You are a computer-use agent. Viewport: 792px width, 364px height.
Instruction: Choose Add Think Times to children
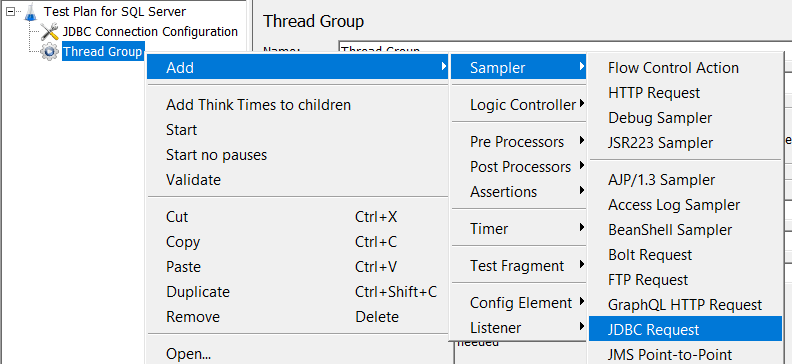[x=298, y=105]
